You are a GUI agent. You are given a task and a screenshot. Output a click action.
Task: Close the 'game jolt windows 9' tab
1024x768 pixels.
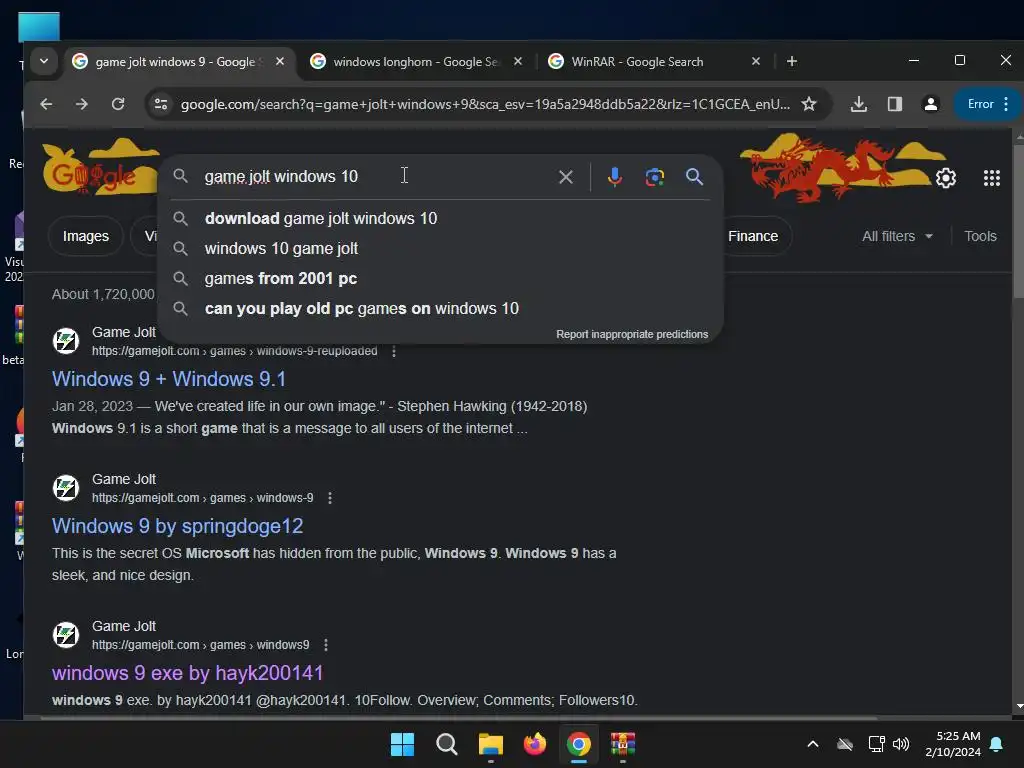(x=280, y=61)
